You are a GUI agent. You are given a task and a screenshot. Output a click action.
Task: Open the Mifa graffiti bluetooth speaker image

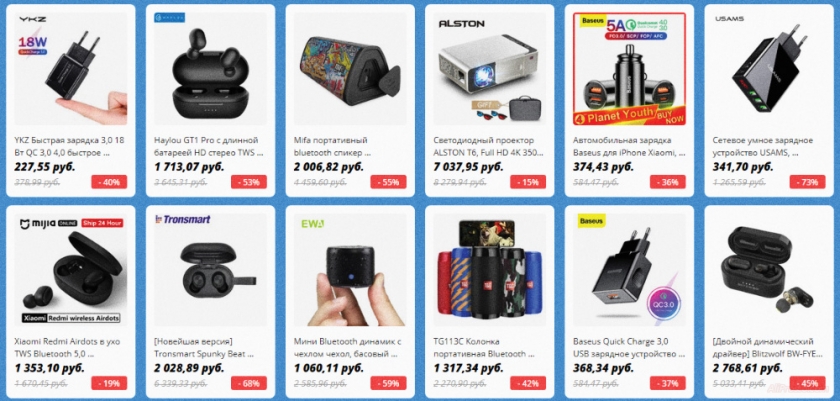click(350, 69)
